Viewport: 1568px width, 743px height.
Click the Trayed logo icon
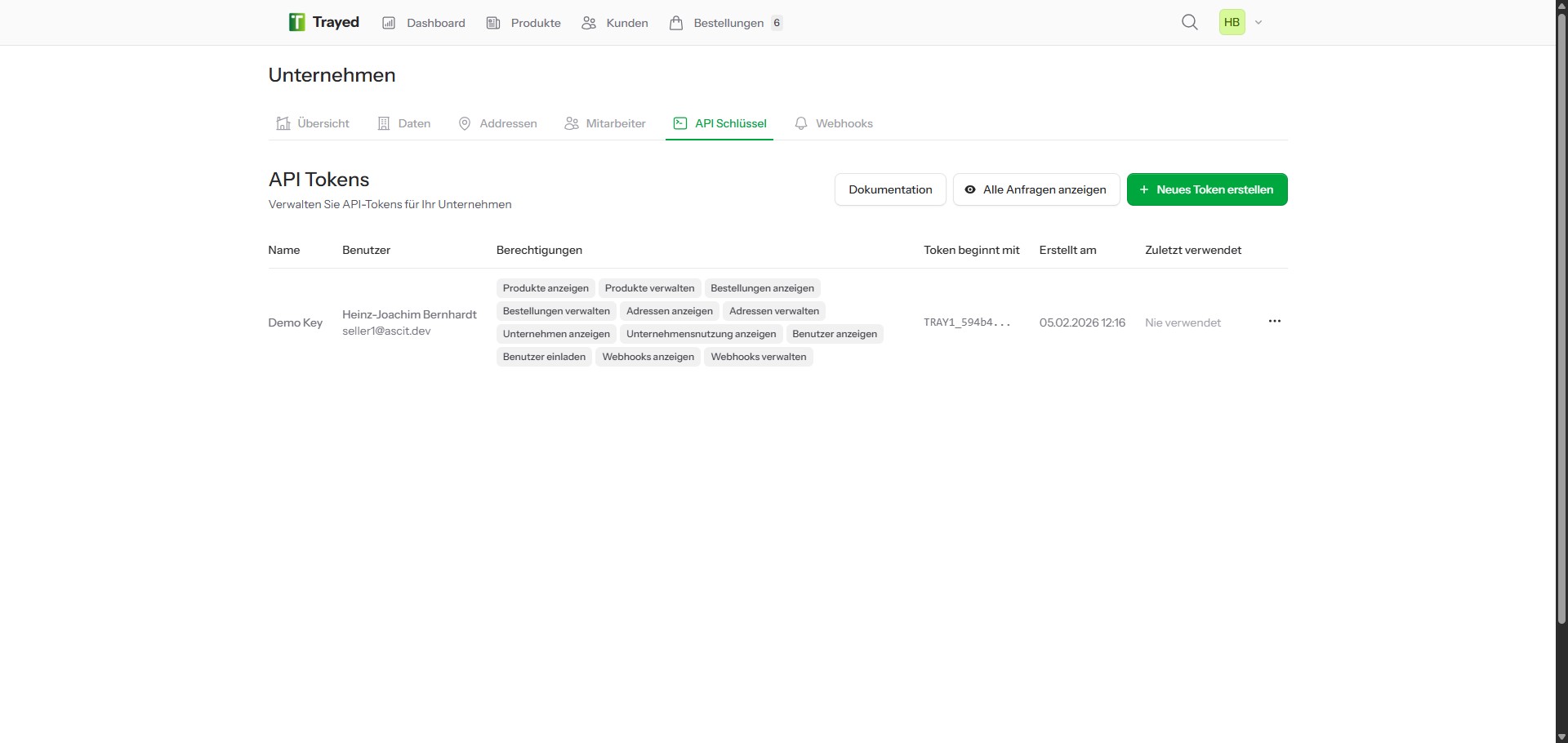(x=296, y=22)
